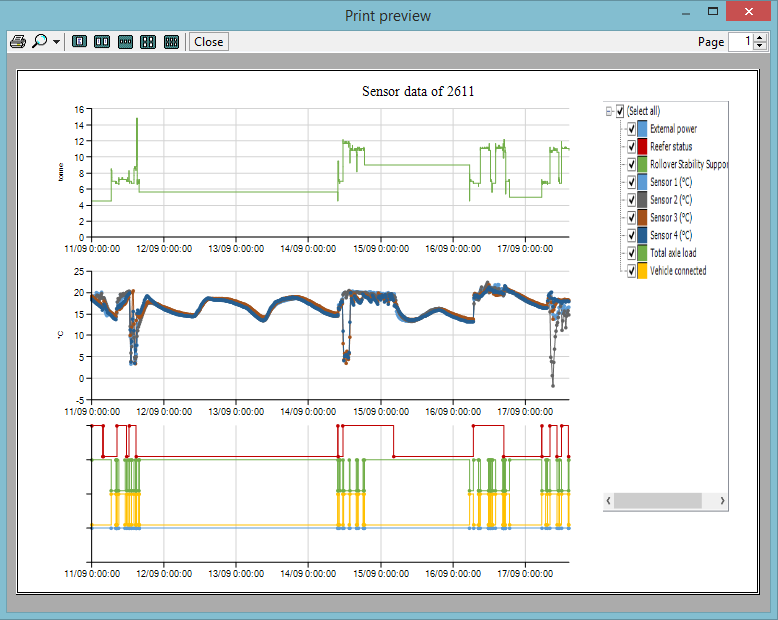Screen dimensions: 778x620
Task: Click the Page number input field
Action: [x=740, y=42]
